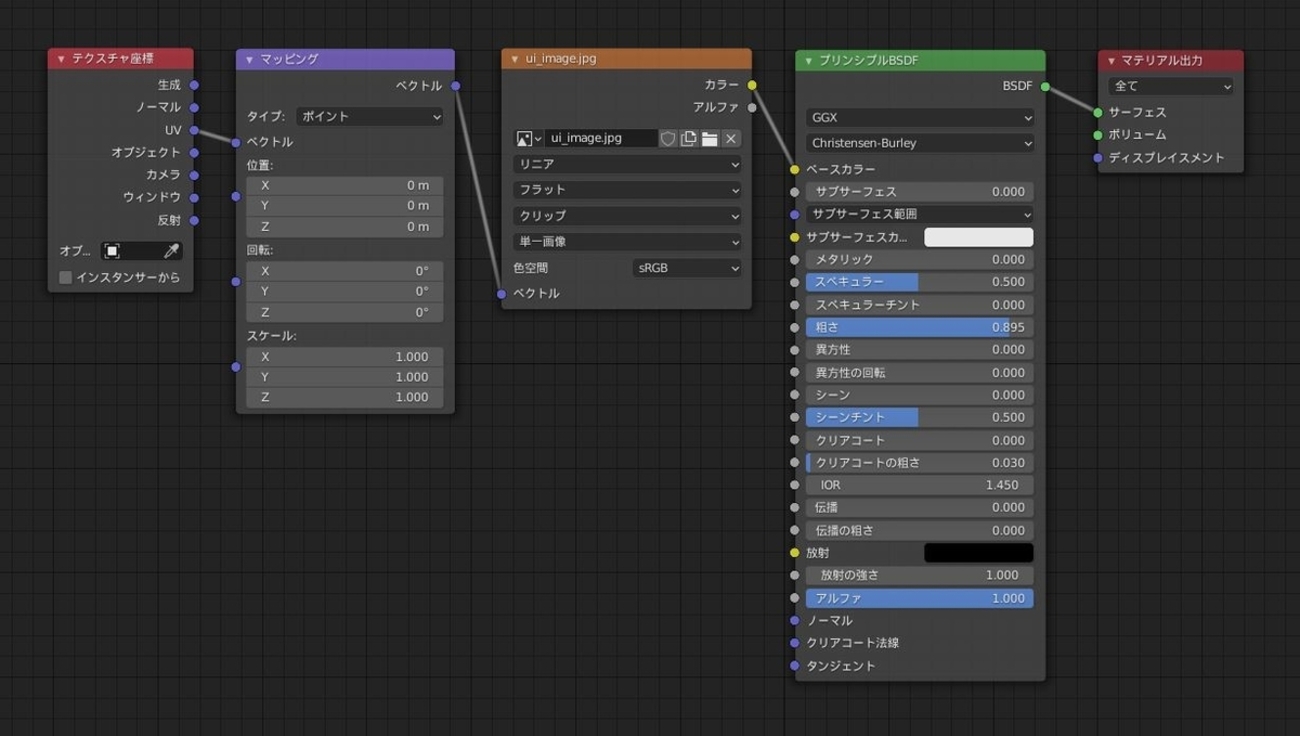The width and height of the screenshot is (1300, 736).
Task: Open a file browser using the folder icon
Action: tap(710, 138)
